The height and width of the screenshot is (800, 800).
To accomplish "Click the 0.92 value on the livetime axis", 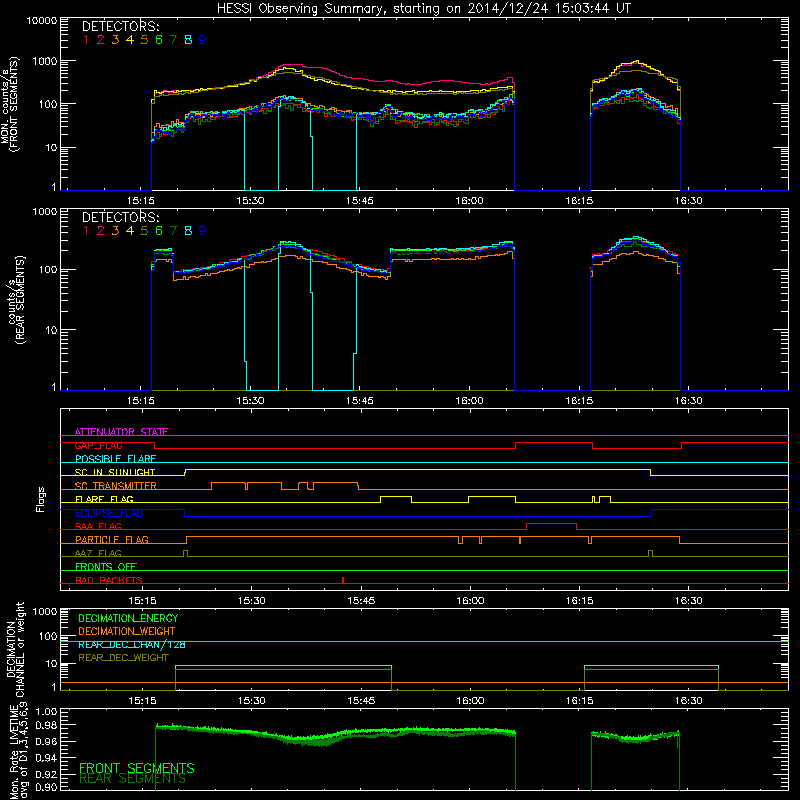I will pos(45,774).
